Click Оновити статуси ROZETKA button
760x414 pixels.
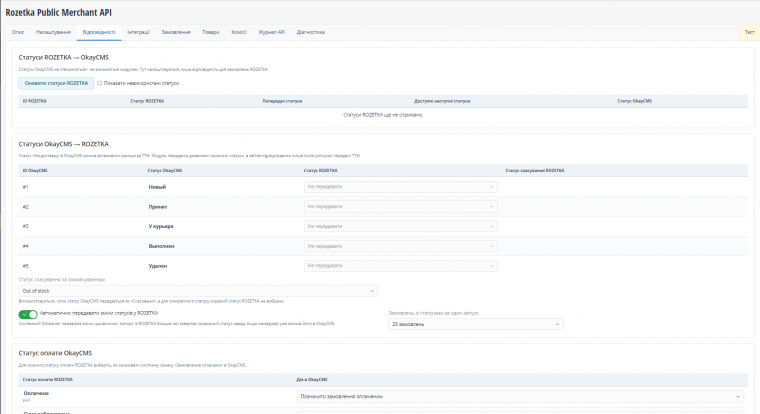tap(56, 83)
